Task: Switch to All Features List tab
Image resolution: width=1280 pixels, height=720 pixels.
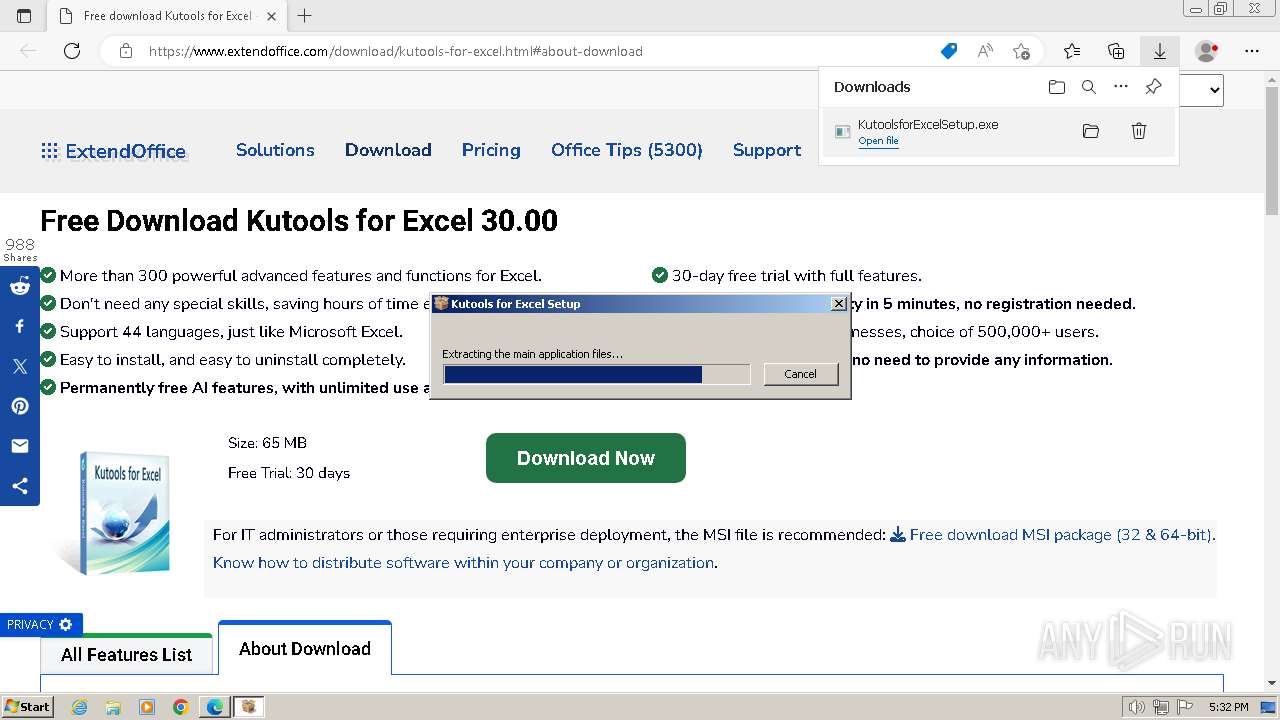Action: point(126,655)
